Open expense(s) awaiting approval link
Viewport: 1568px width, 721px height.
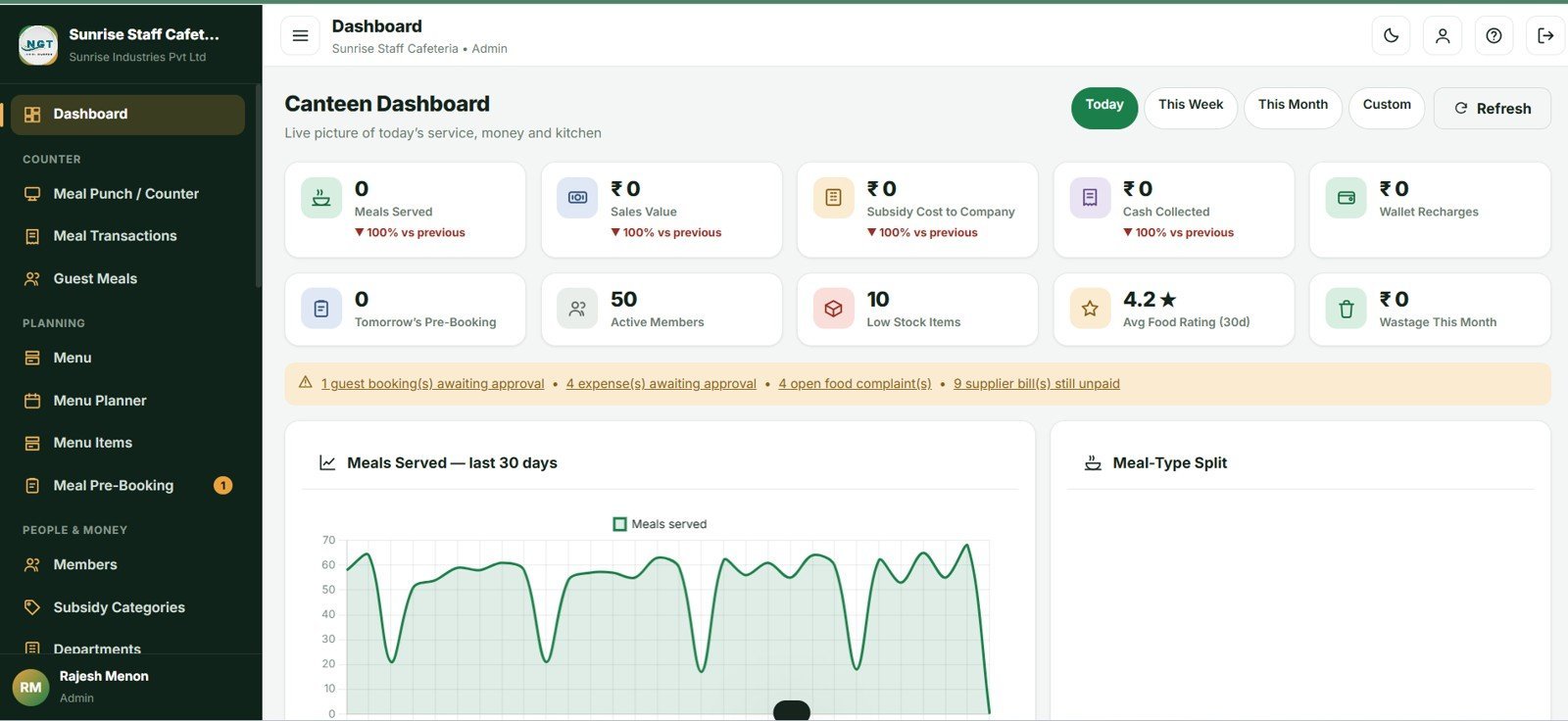coord(661,384)
